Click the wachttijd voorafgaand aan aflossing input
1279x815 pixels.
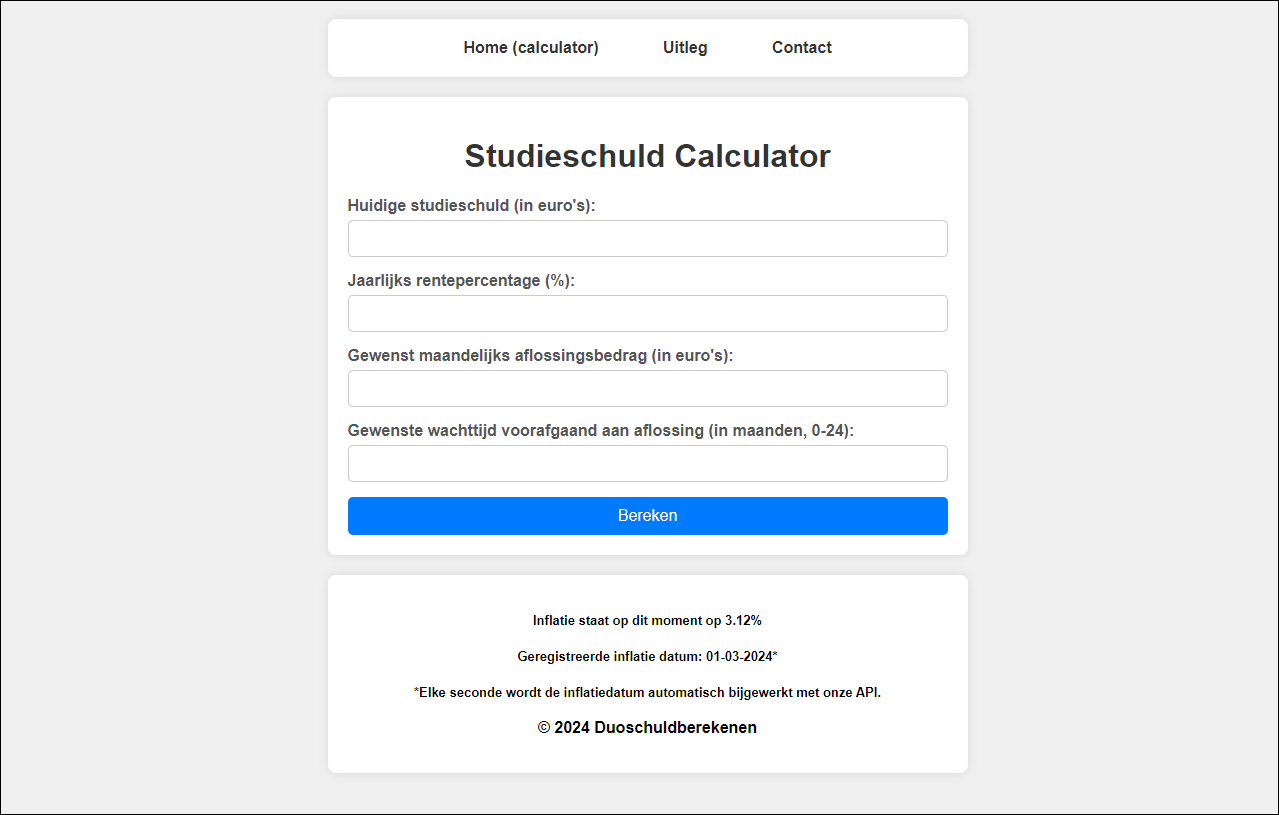tap(647, 464)
